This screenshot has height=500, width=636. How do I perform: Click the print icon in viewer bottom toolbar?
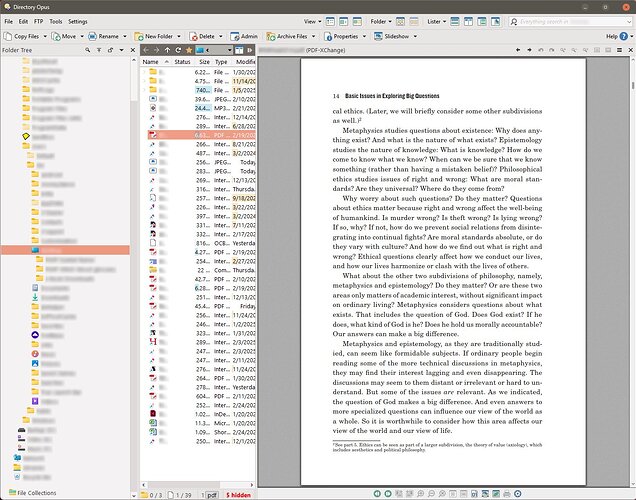coord(507,494)
